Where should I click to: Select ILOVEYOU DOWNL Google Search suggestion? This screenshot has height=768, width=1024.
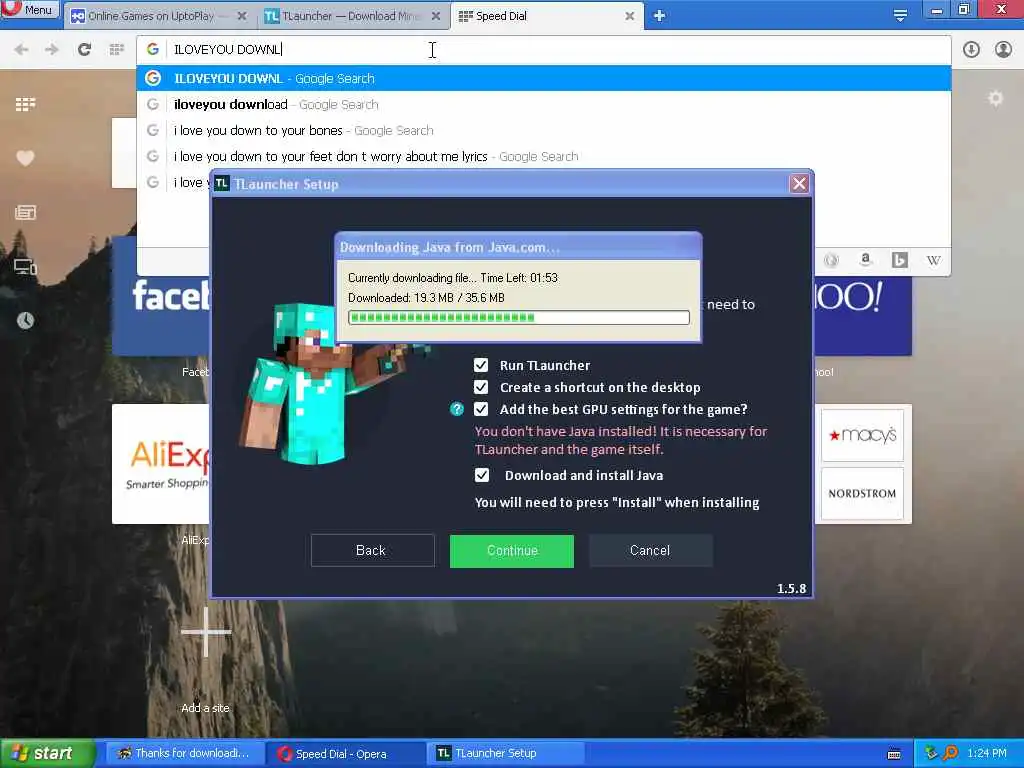point(543,78)
